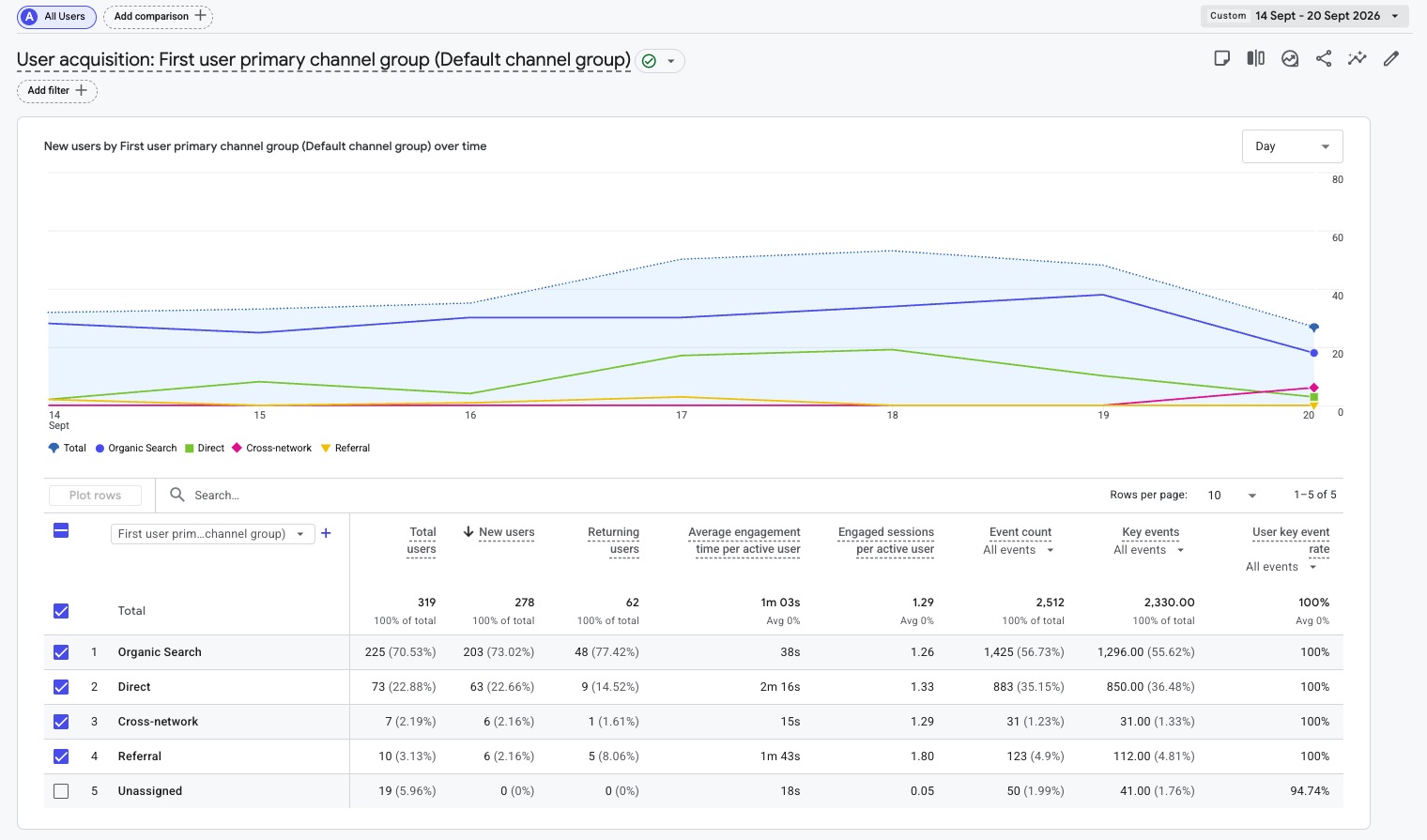Sort by Event count column header
1427x840 pixels.
click(1020, 532)
